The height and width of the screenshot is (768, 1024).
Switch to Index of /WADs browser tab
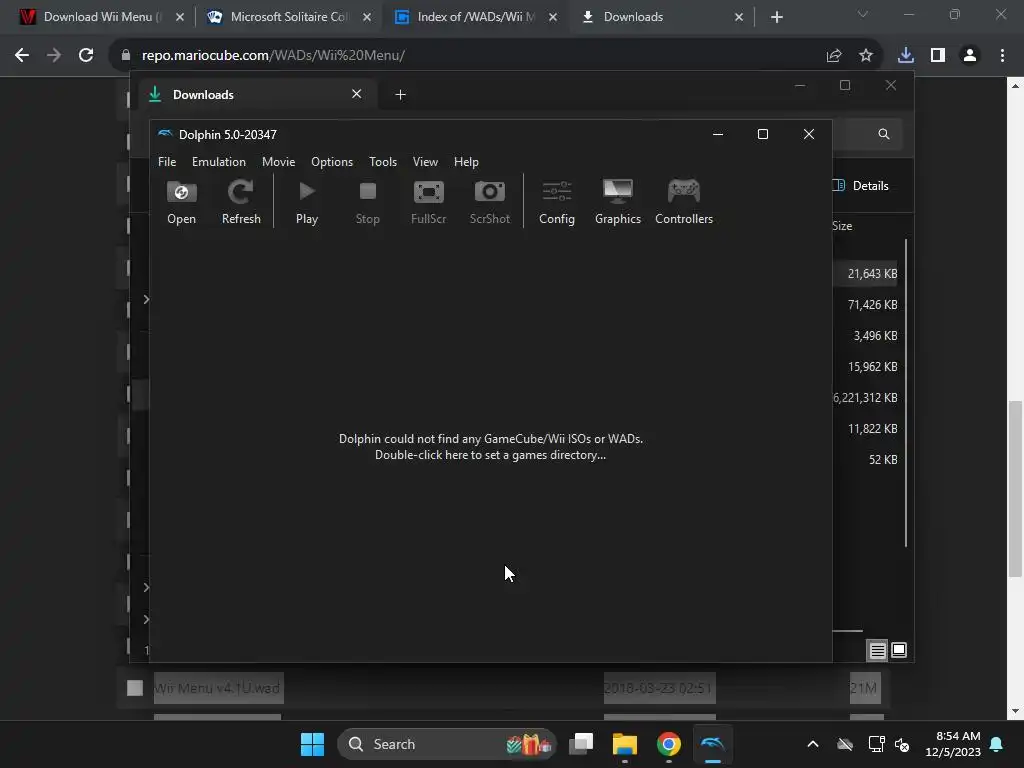(475, 17)
